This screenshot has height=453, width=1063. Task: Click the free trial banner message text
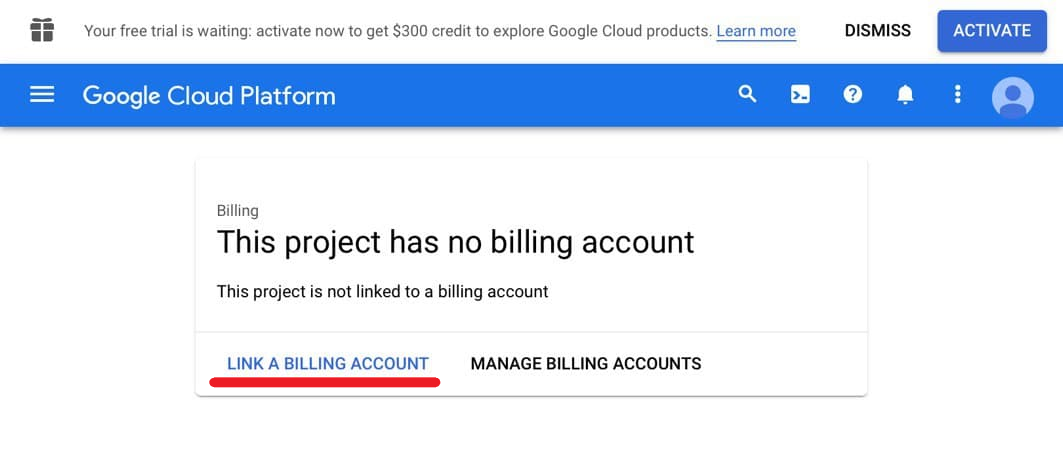pyautogui.click(x=397, y=31)
